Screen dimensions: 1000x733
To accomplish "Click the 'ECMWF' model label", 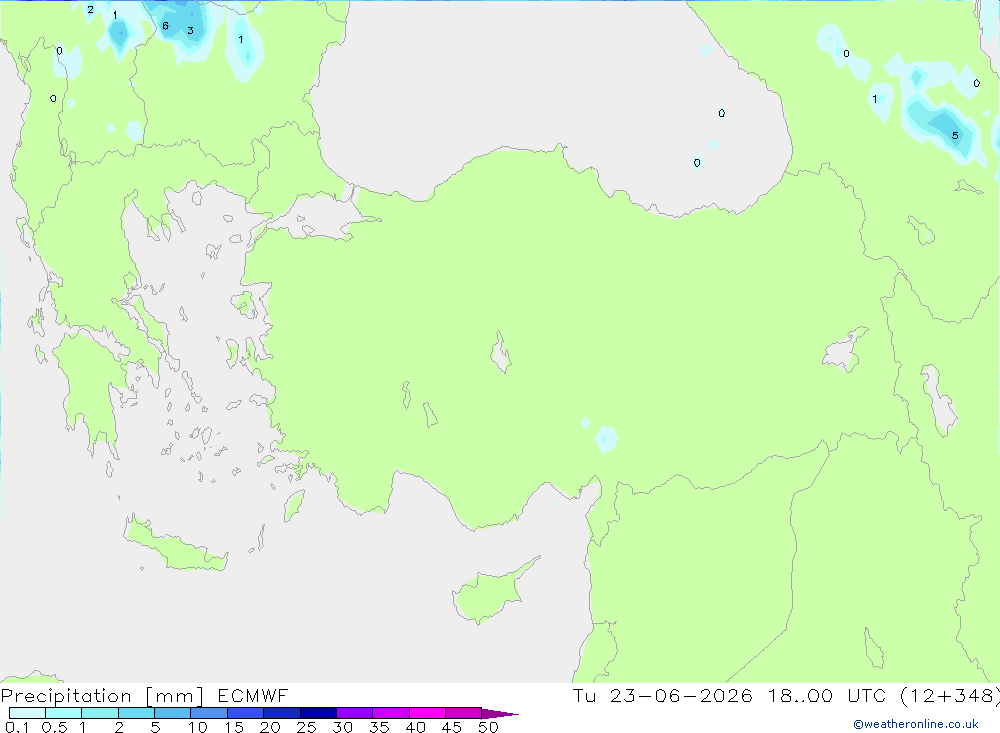I will pos(253,696).
